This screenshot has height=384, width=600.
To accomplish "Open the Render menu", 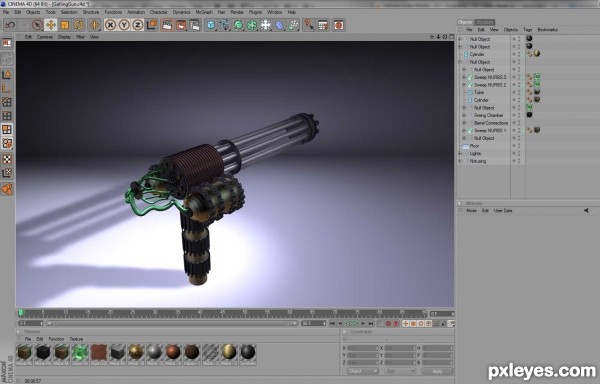I will pos(237,12).
